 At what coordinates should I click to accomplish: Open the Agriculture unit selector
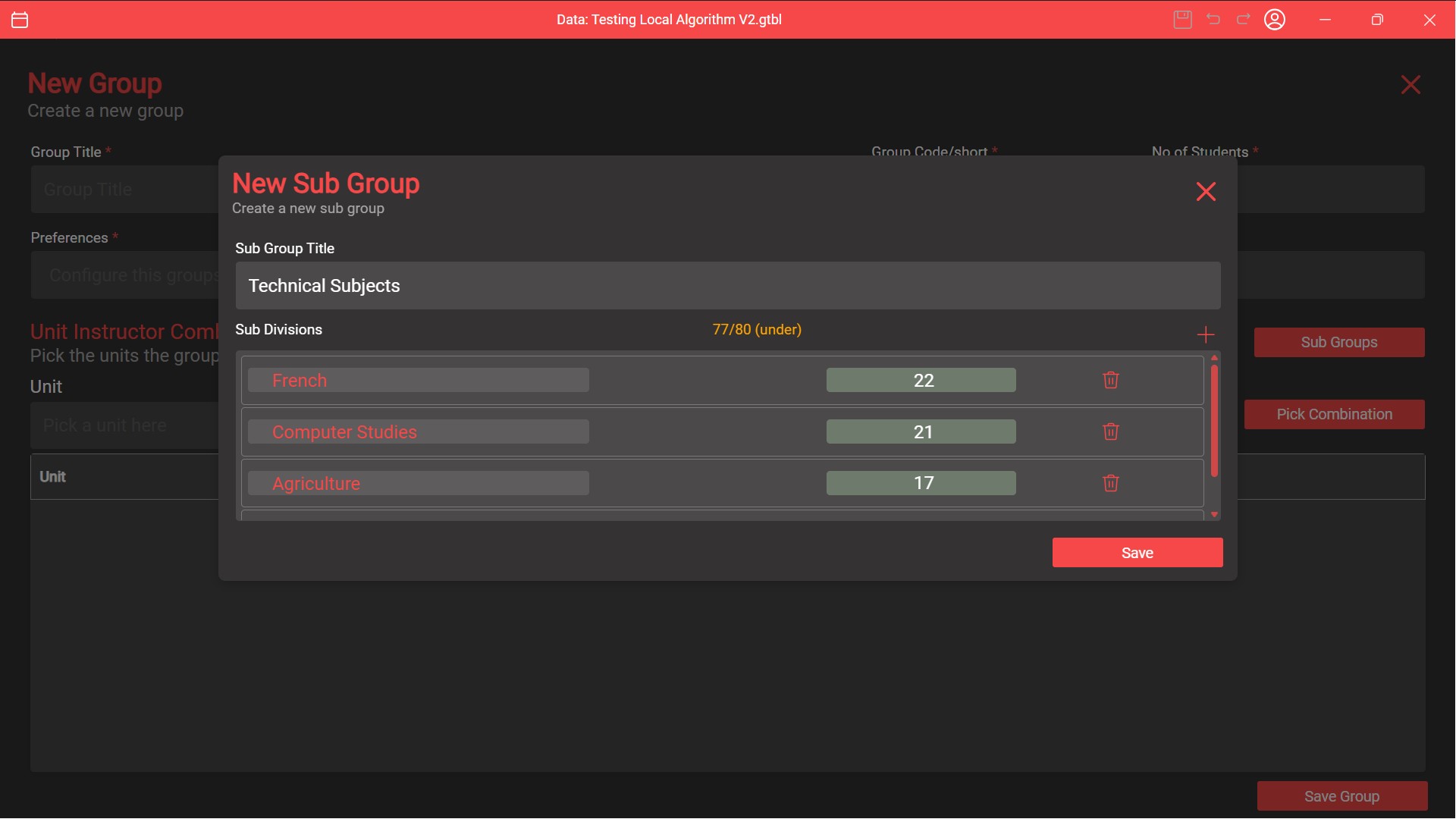(x=418, y=483)
